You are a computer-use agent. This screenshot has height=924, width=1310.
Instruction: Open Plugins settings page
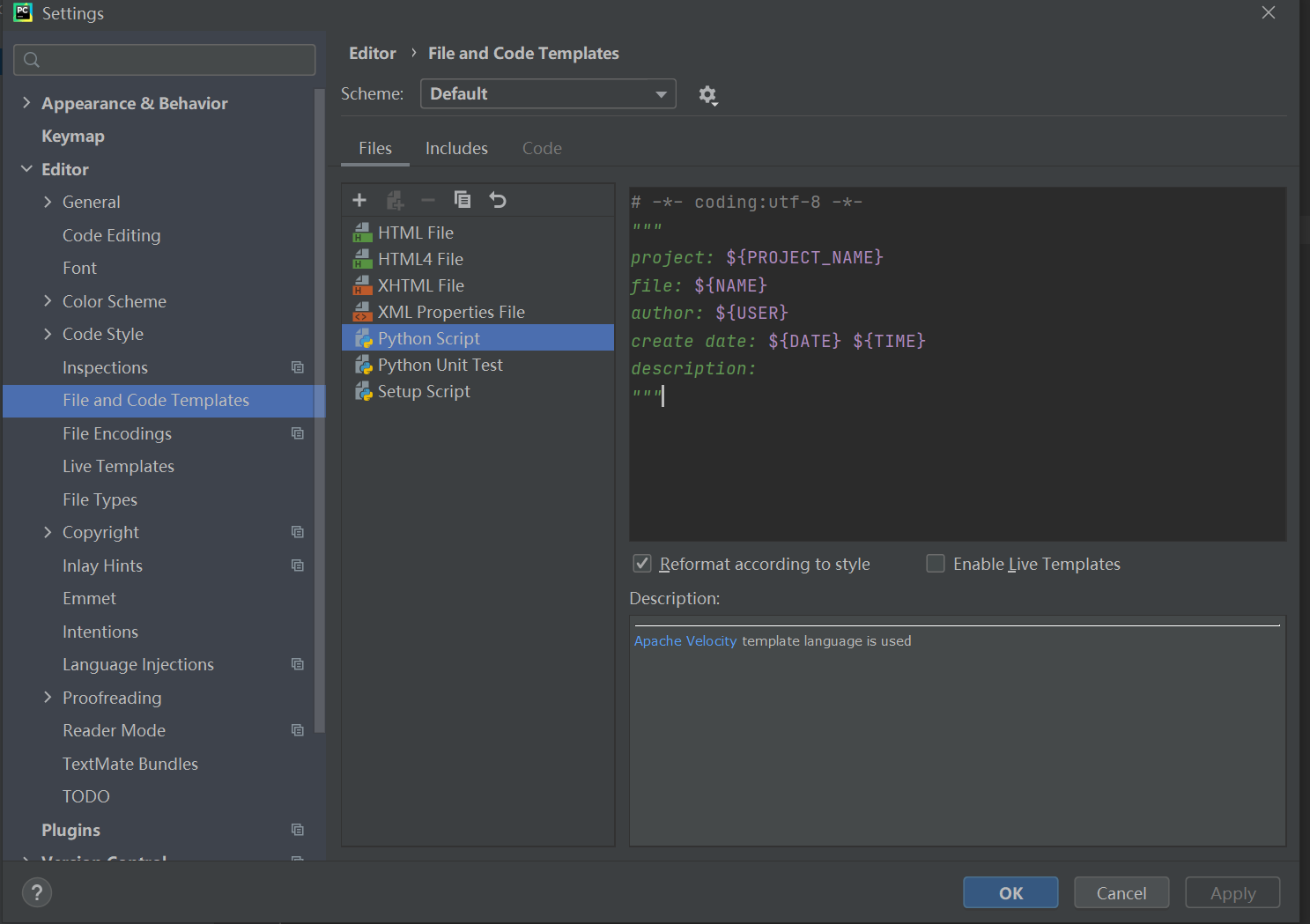tap(70, 830)
